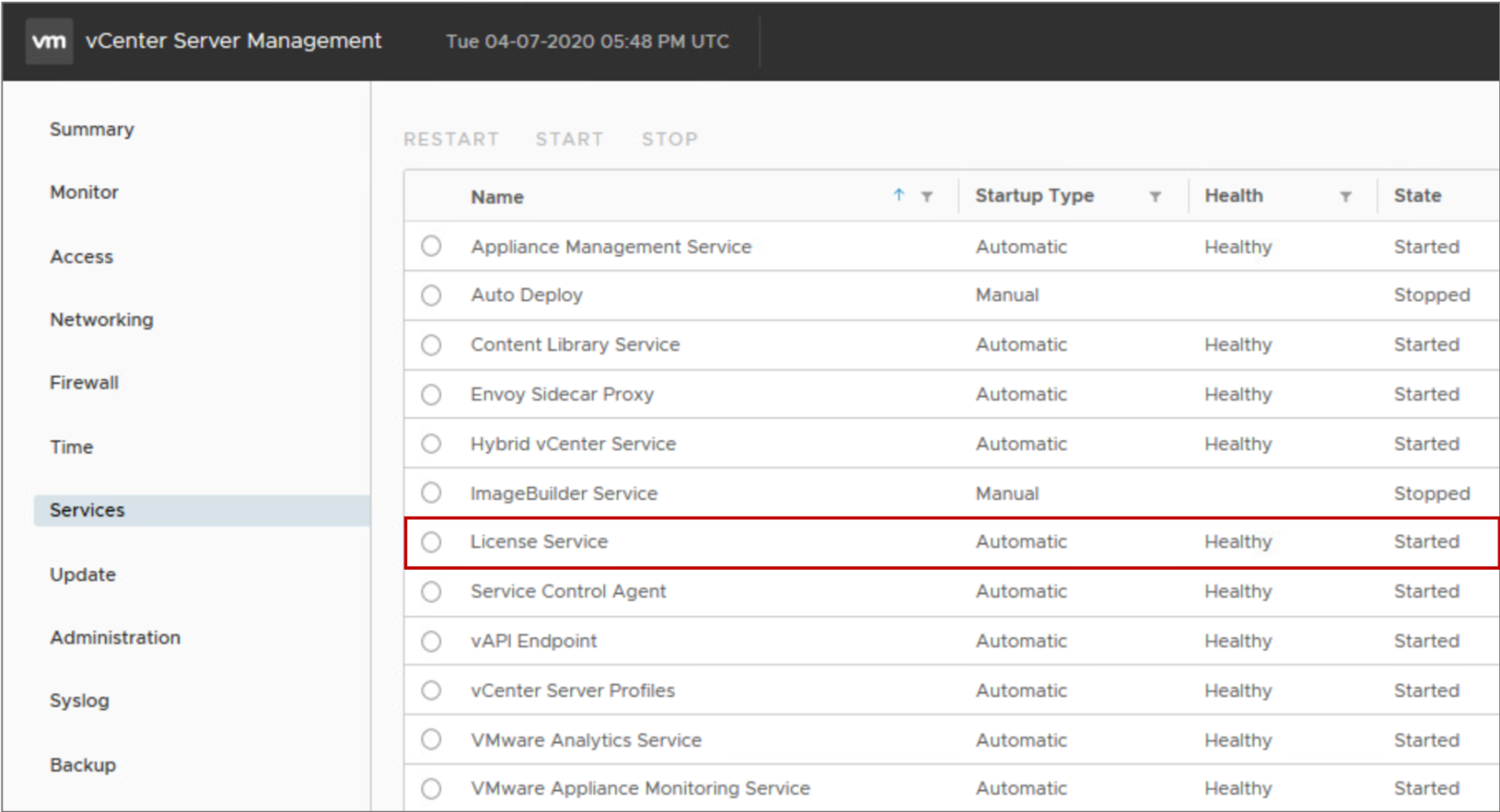Click the Name column header
Screen dimensions: 1500x812
click(497, 197)
